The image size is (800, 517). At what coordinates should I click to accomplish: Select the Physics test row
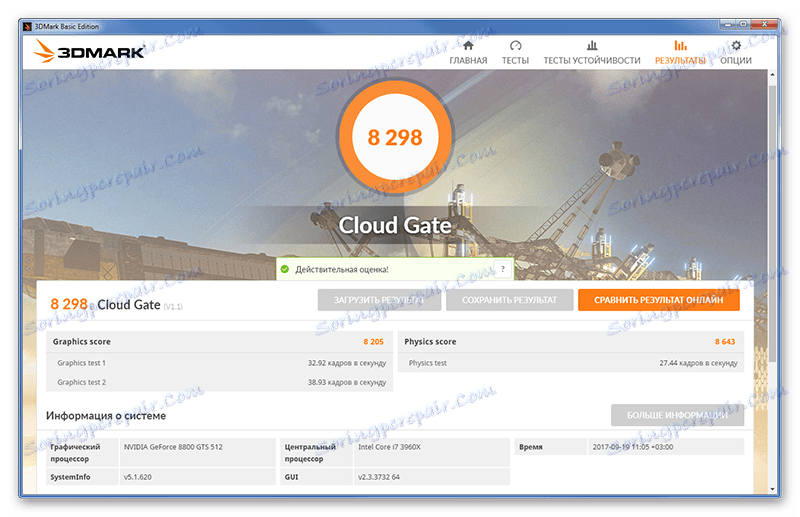click(x=571, y=363)
